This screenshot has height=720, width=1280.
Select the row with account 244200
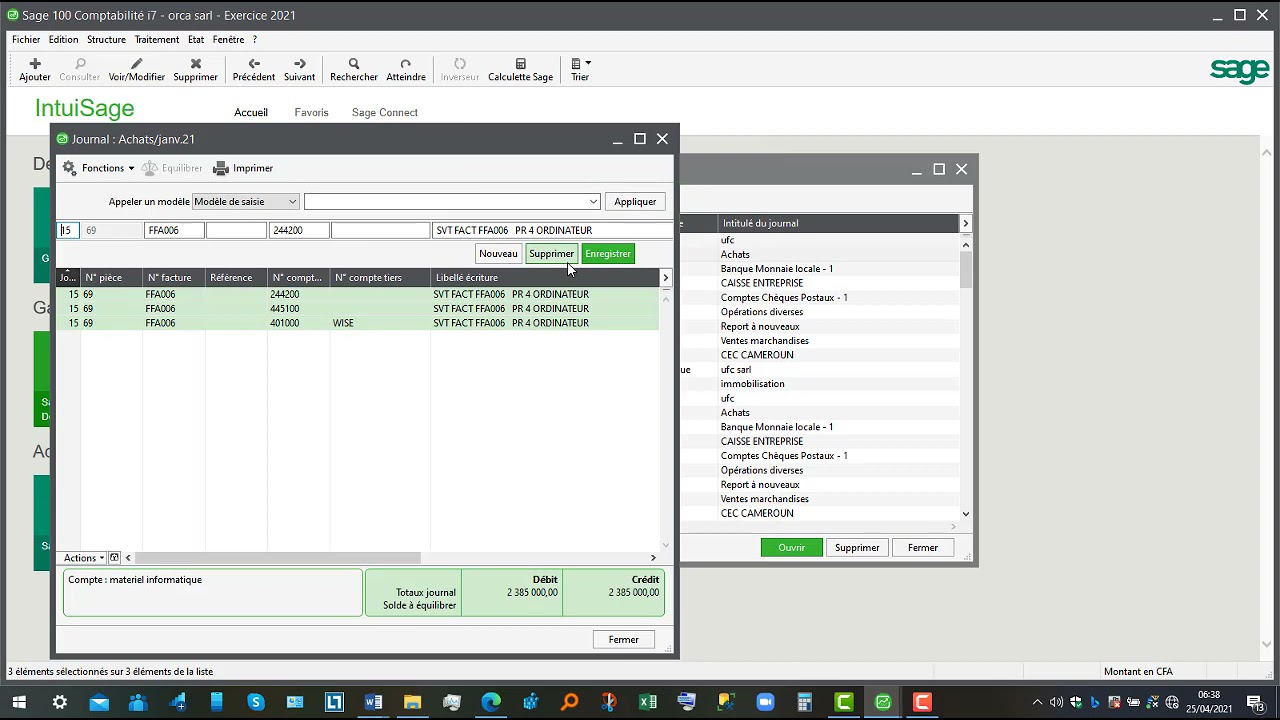[x=358, y=295]
